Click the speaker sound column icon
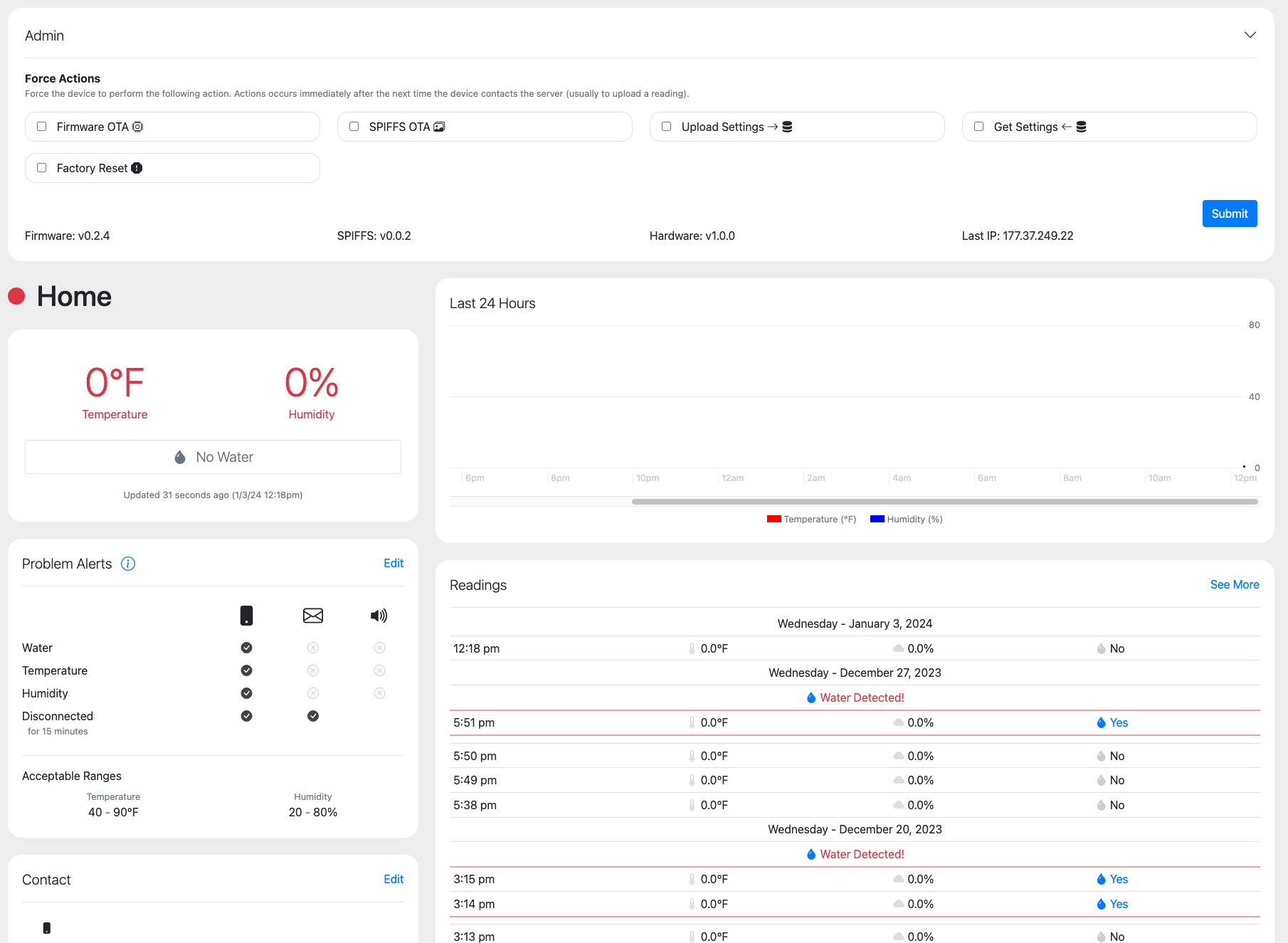Viewport: 1288px width, 943px height. 379,616
